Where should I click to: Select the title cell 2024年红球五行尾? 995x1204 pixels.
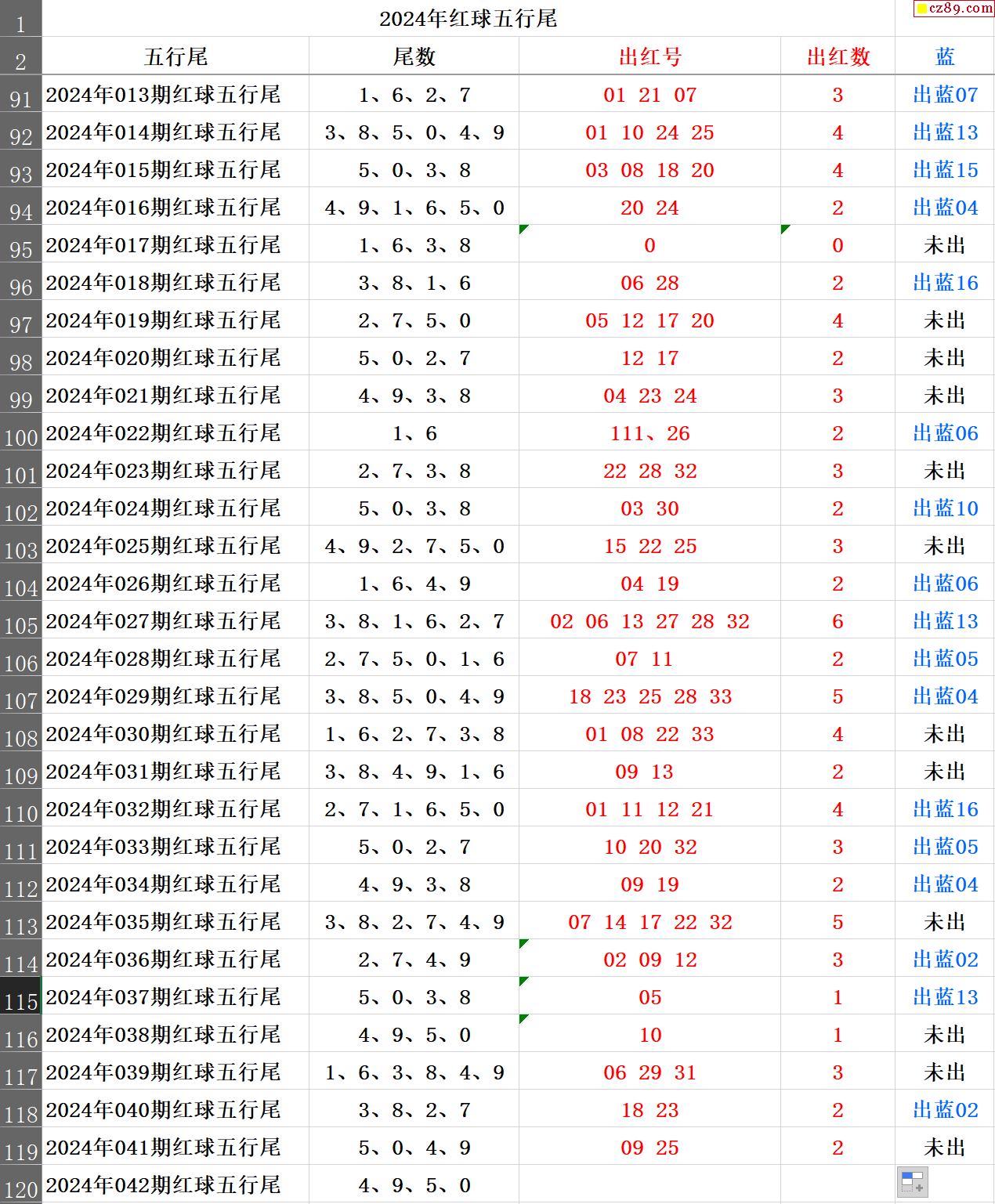coord(468,19)
